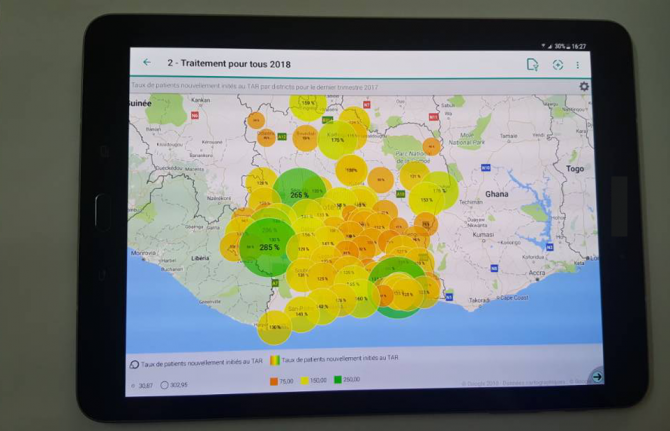Tap the Liberia label on map
This screenshot has height=431, width=670.
pyautogui.click(x=199, y=258)
